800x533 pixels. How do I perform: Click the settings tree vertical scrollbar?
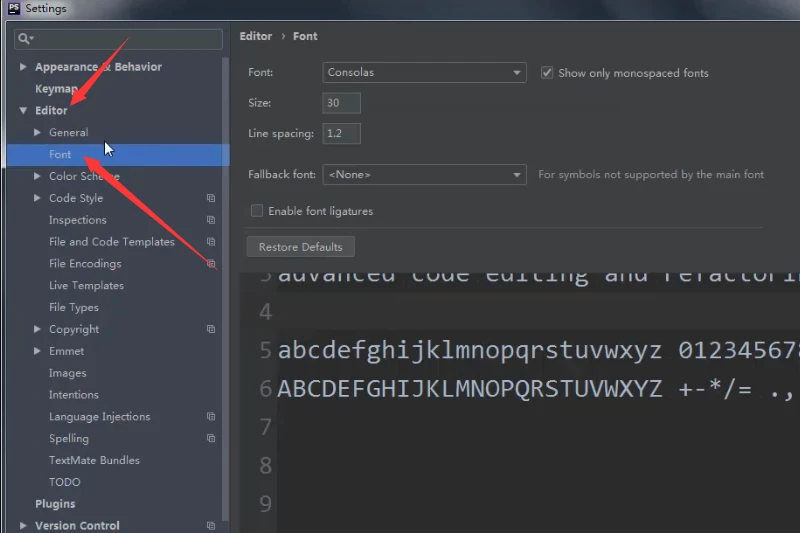point(226,288)
